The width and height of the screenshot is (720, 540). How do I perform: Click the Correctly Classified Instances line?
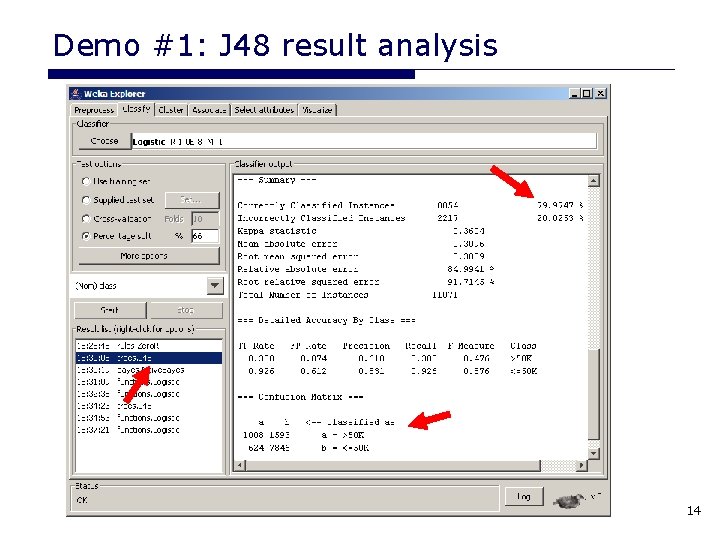[410, 205]
